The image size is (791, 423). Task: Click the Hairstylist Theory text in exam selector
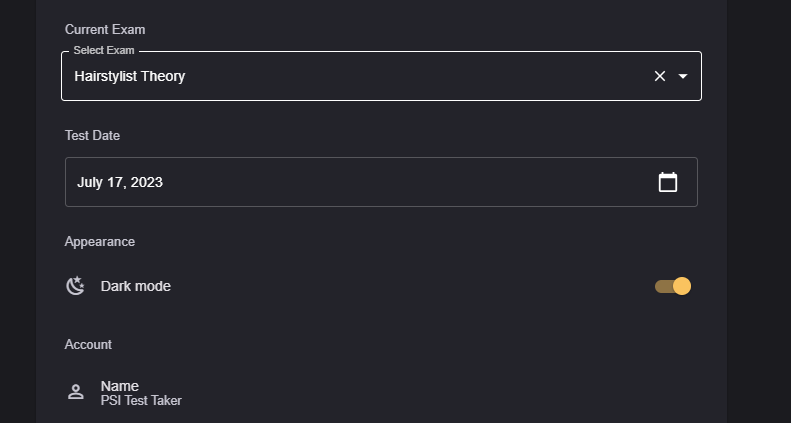click(129, 76)
